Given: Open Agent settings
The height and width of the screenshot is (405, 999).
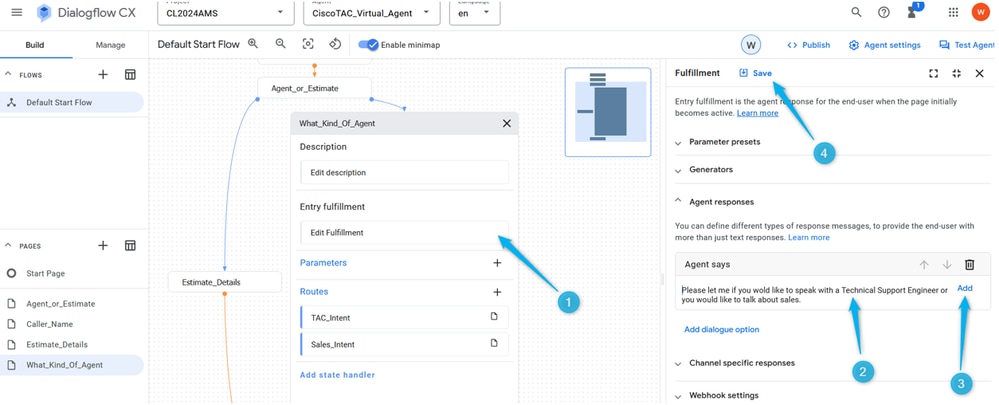Looking at the screenshot, I should [x=884, y=45].
